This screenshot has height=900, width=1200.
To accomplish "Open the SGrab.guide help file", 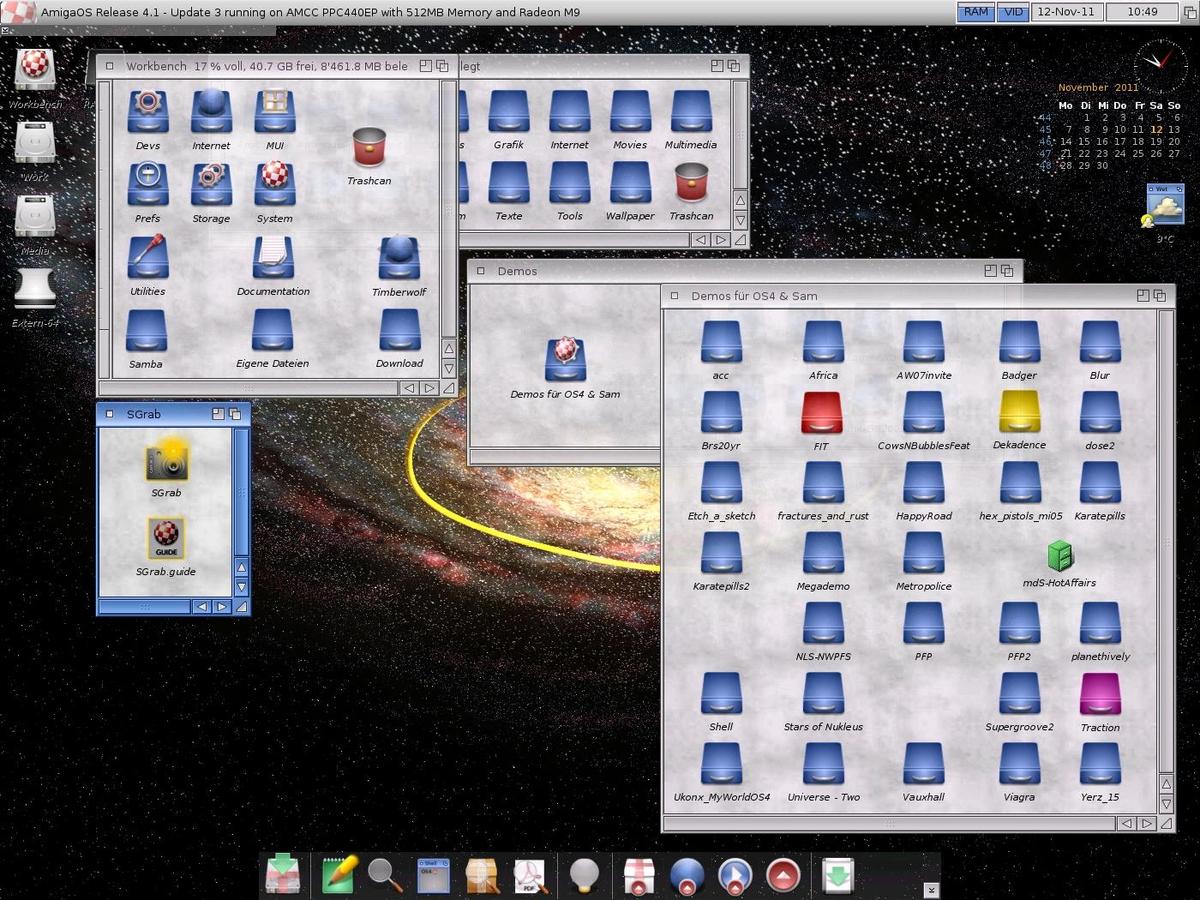I will (166, 539).
